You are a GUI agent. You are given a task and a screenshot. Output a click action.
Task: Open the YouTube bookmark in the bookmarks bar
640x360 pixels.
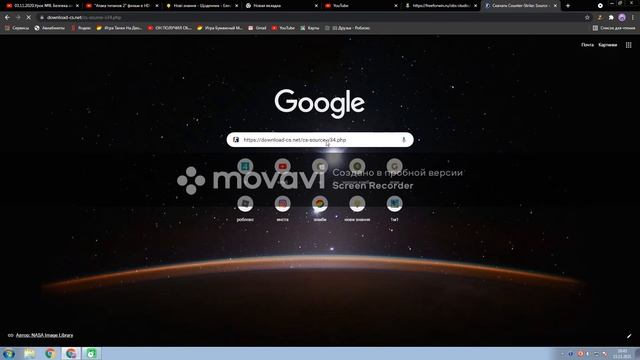click(283, 28)
